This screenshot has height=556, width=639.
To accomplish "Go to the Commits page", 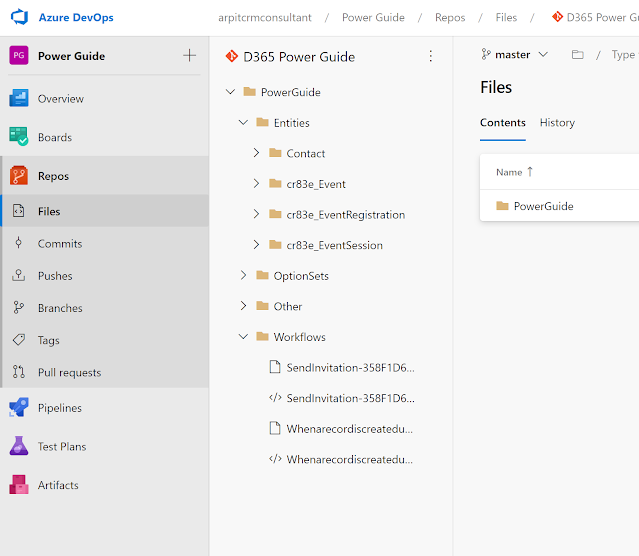I will (x=60, y=243).
